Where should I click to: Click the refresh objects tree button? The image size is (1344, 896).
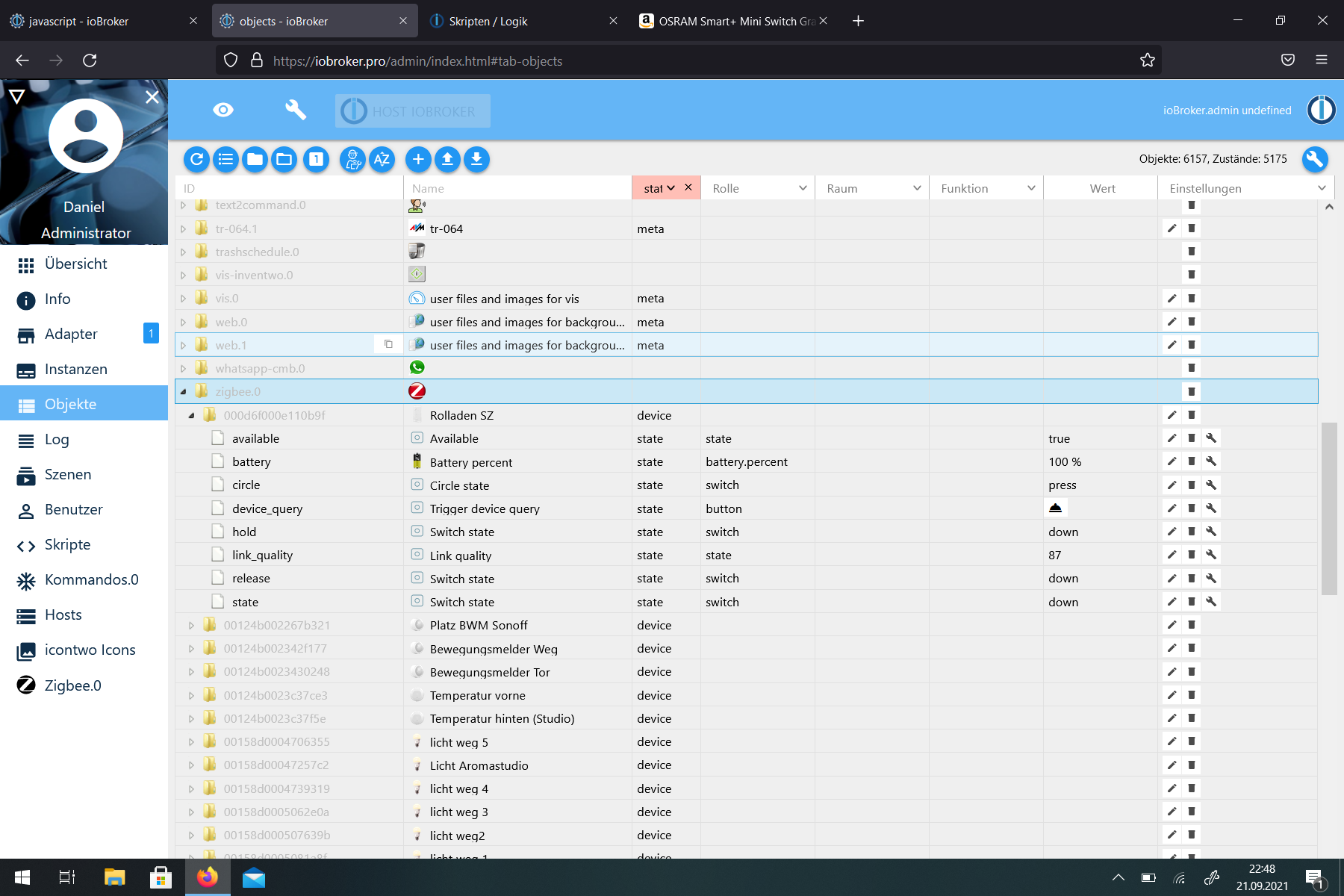click(x=196, y=159)
